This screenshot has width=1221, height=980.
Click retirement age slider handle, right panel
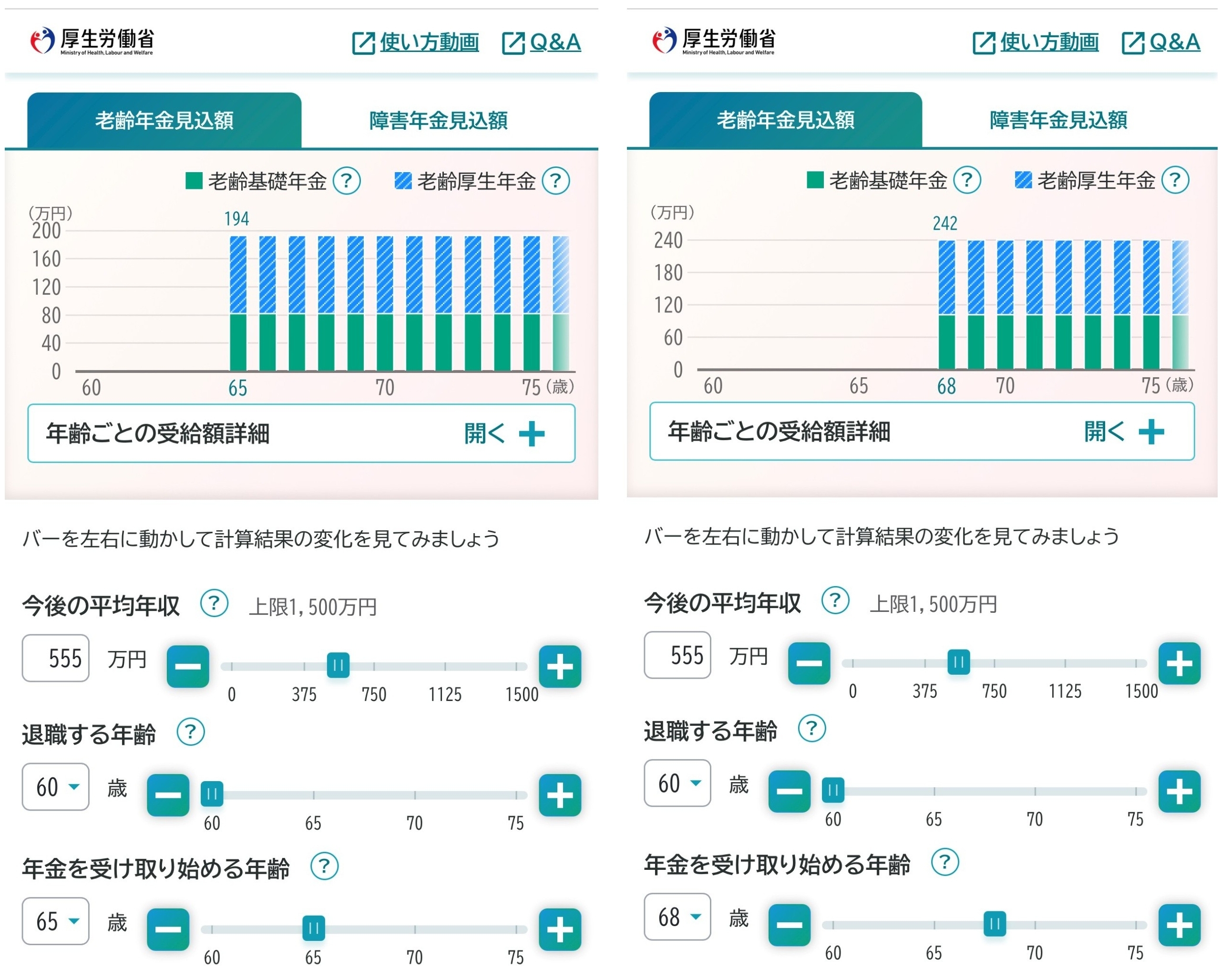833,790
